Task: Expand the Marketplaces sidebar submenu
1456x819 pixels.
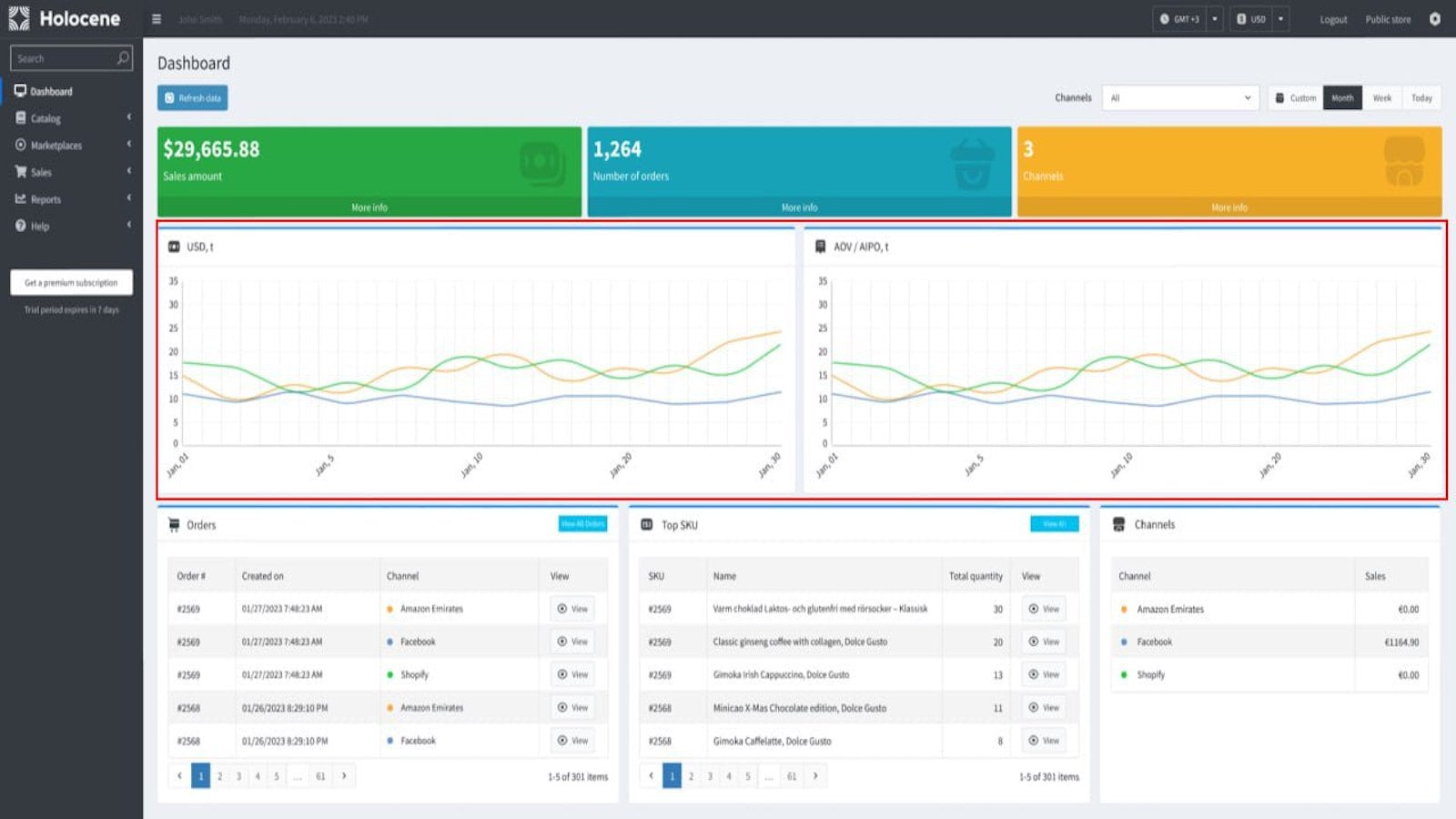Action: 129,144
